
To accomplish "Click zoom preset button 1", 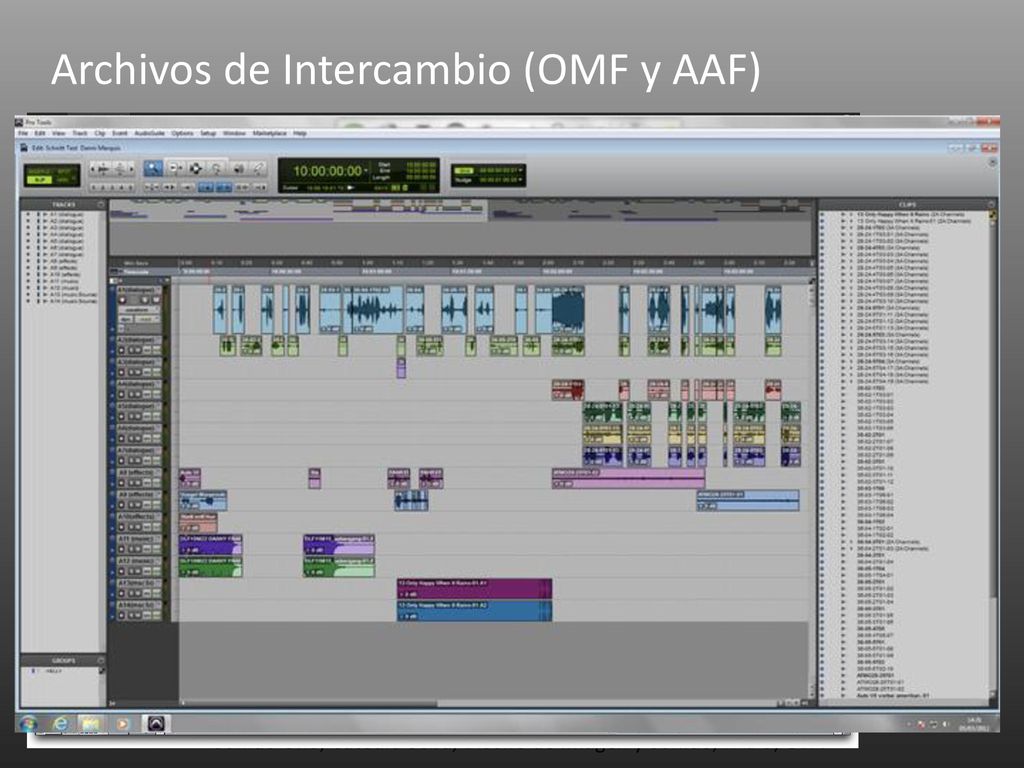I will [95, 187].
